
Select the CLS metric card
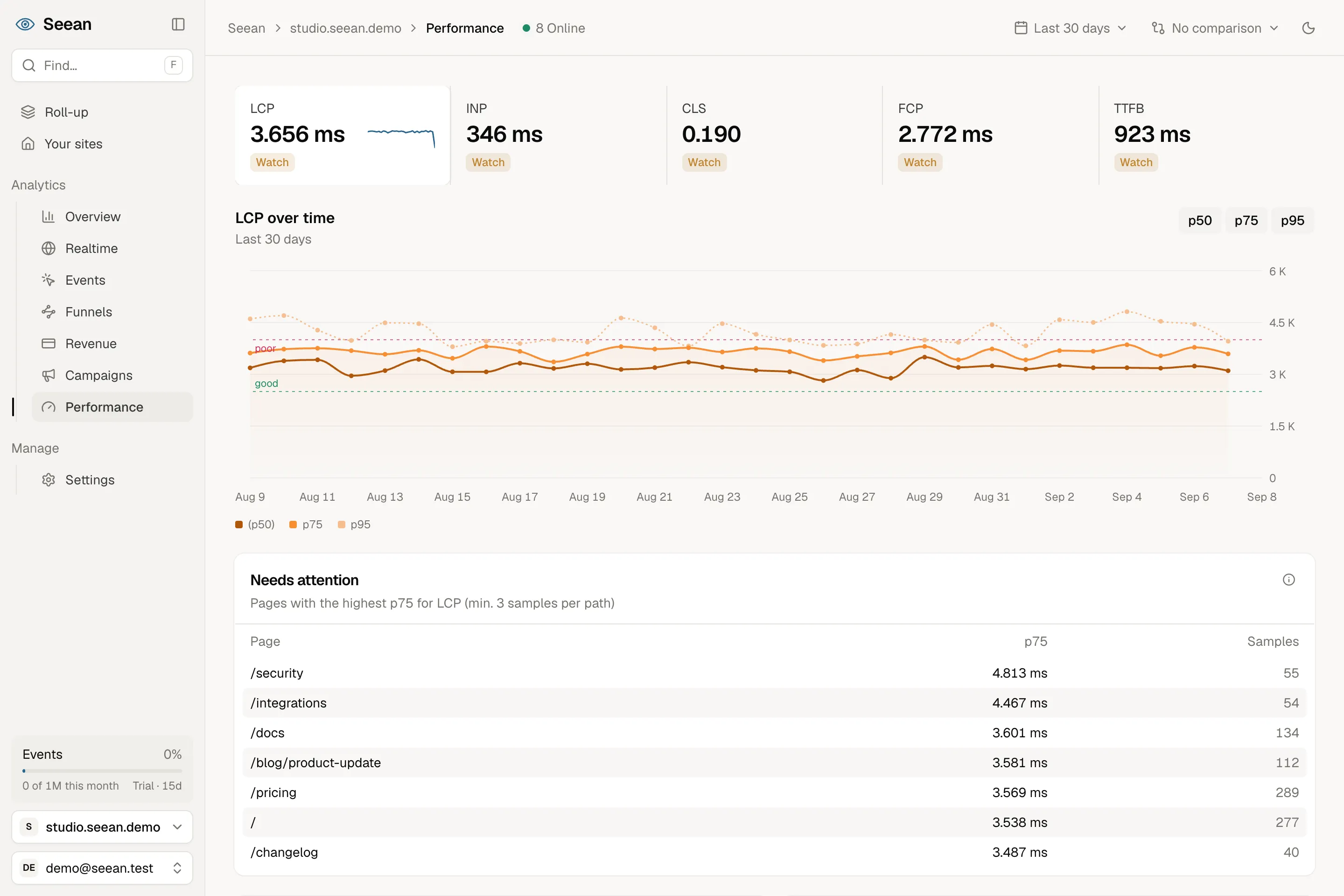point(774,135)
